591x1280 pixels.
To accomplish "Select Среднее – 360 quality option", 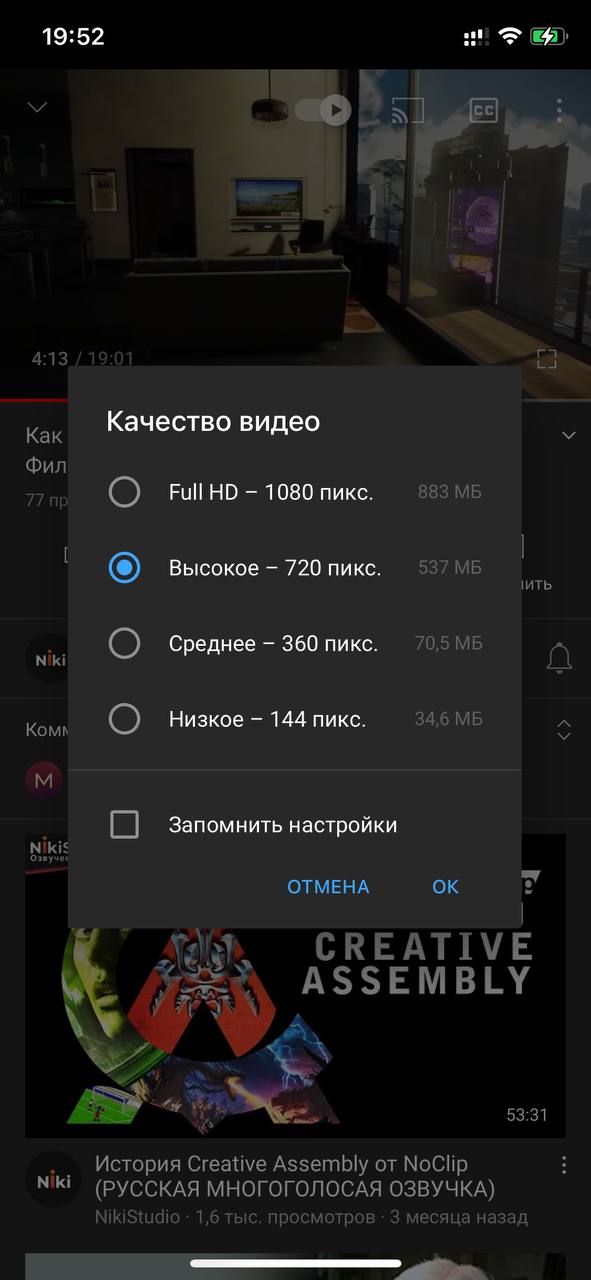I will (x=295, y=644).
